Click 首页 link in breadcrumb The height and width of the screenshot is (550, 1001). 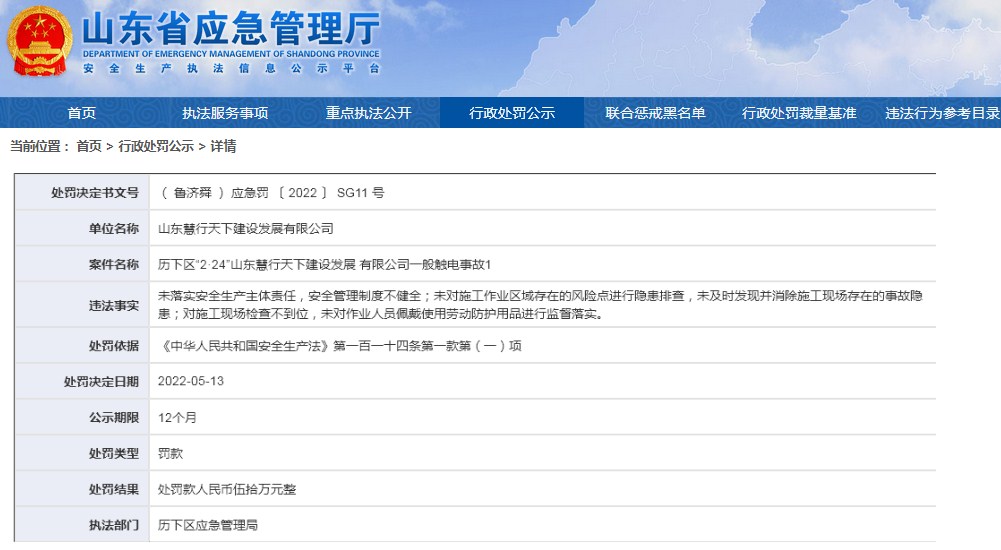pyautogui.click(x=89, y=146)
